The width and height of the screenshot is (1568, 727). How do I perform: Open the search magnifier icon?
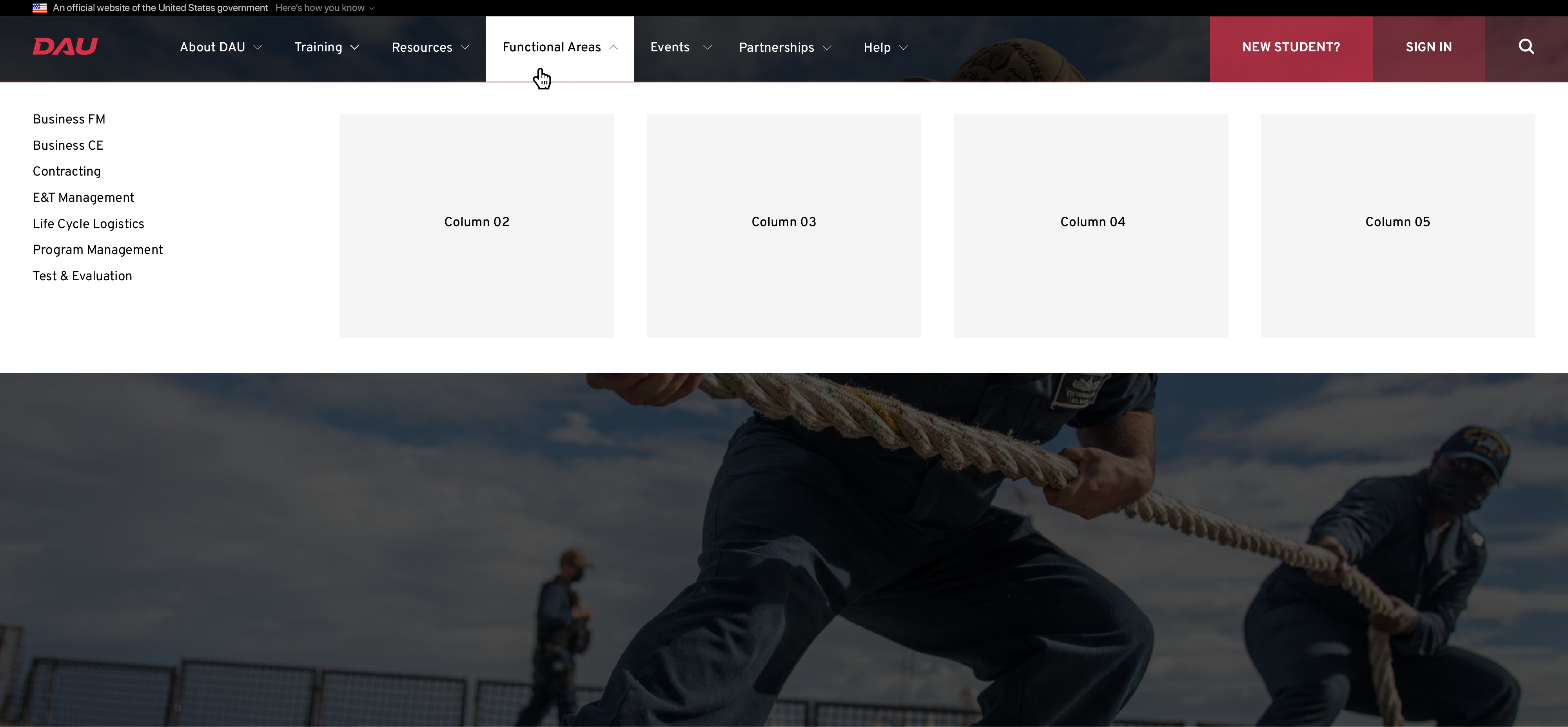pyautogui.click(x=1526, y=47)
